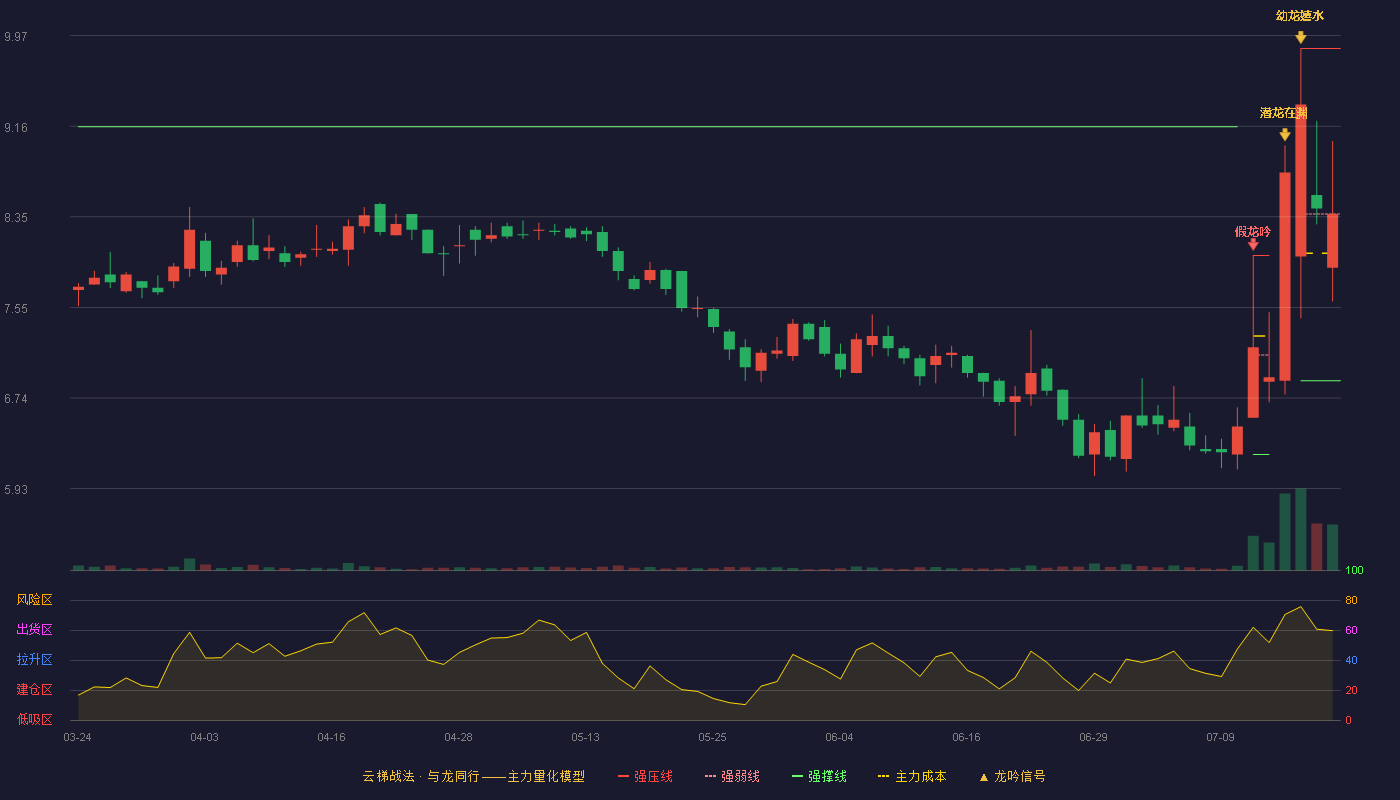Select the 低吸区 zone label

coord(35,720)
